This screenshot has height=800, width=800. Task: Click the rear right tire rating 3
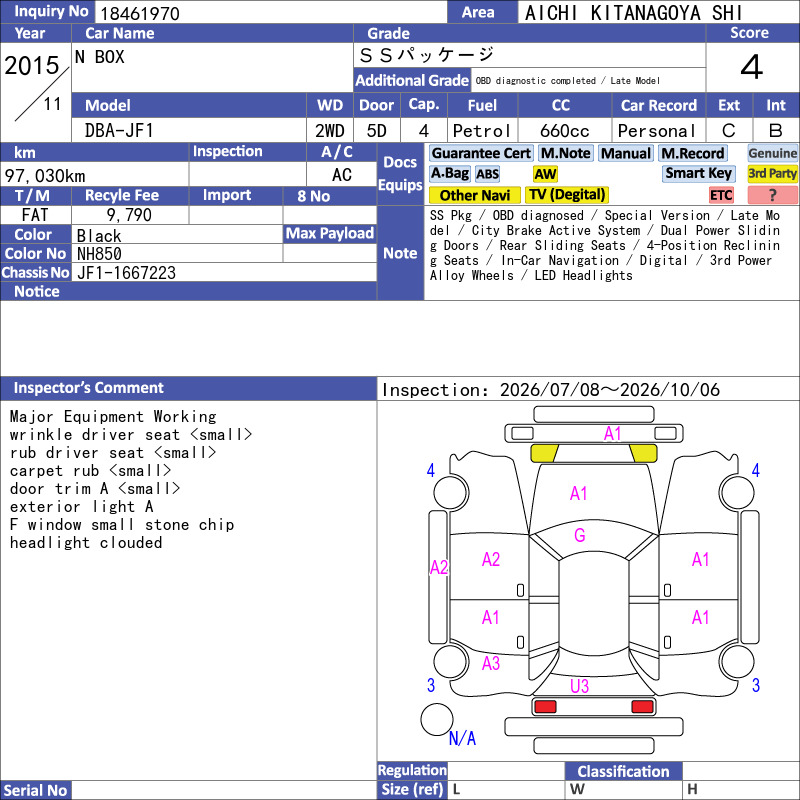pos(756,685)
